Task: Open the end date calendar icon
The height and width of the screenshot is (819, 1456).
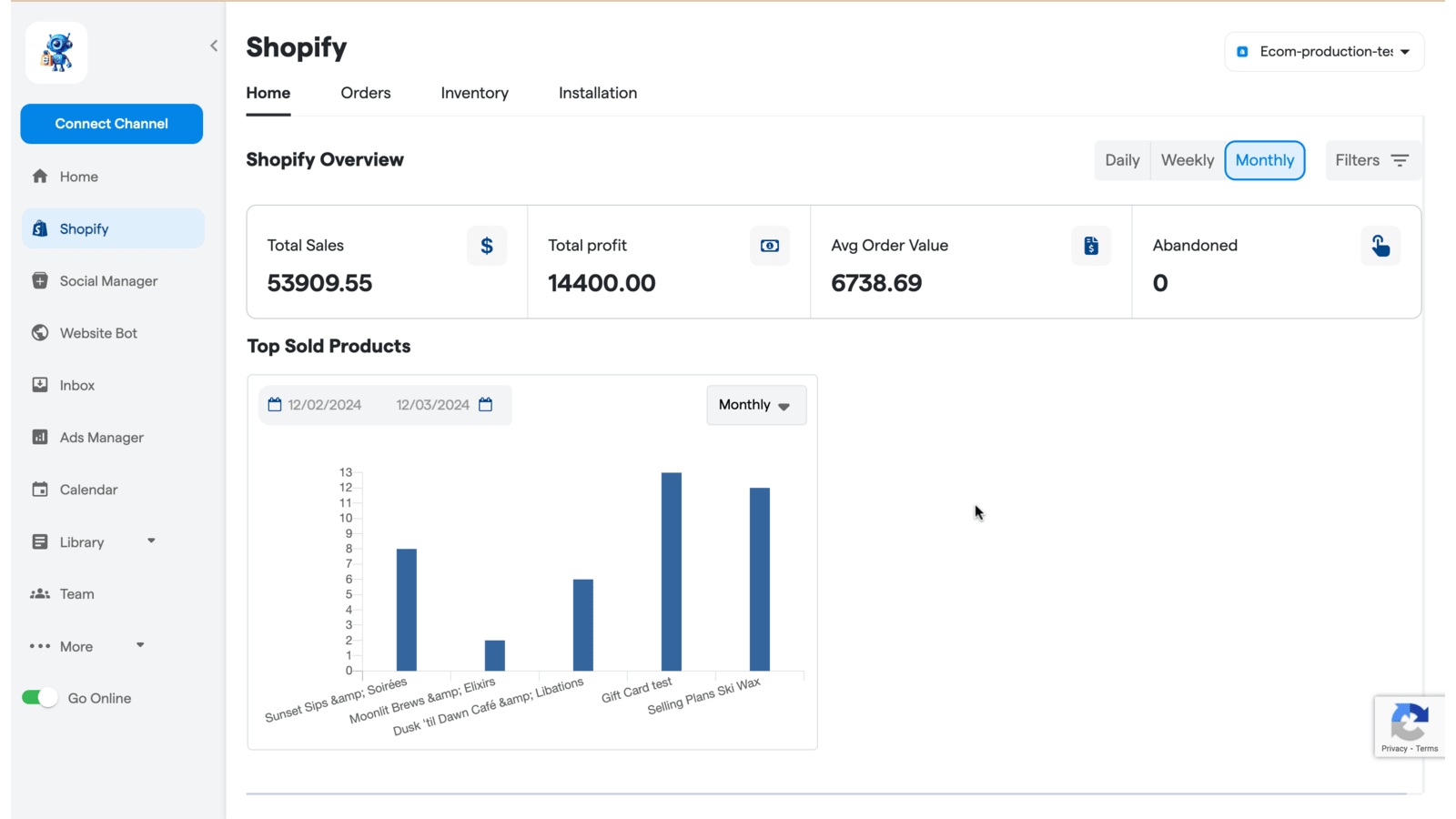Action: (486, 404)
